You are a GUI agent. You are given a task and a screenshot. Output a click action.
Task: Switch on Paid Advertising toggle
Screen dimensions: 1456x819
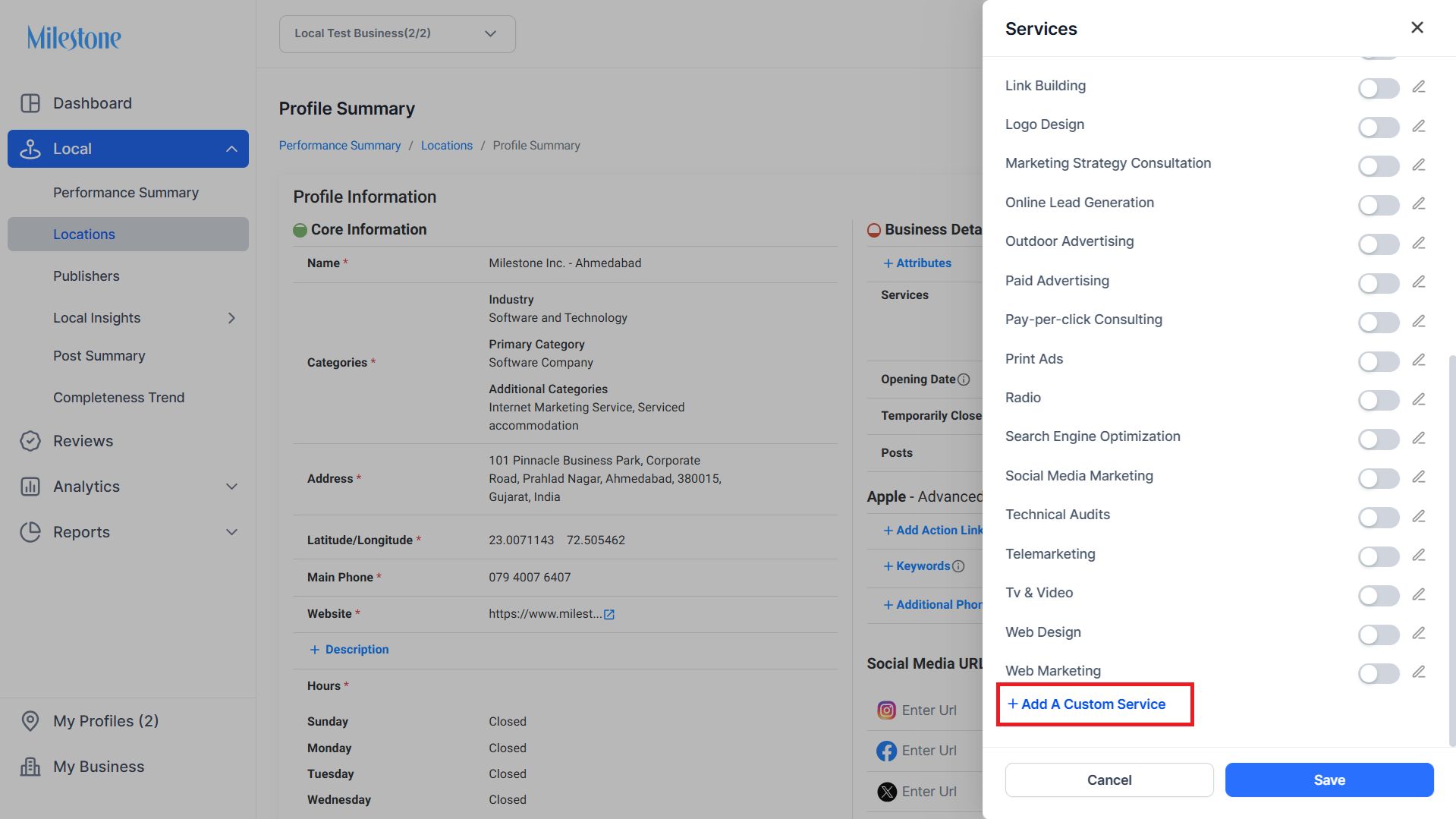[1378, 283]
